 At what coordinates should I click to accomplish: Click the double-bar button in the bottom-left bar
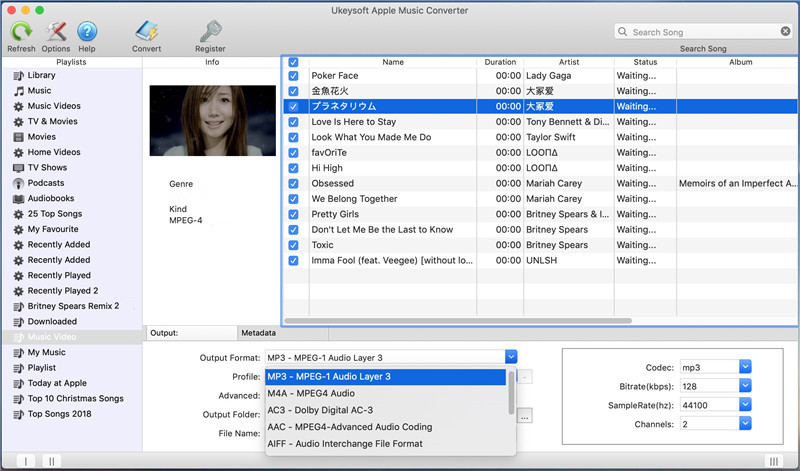click(52, 461)
